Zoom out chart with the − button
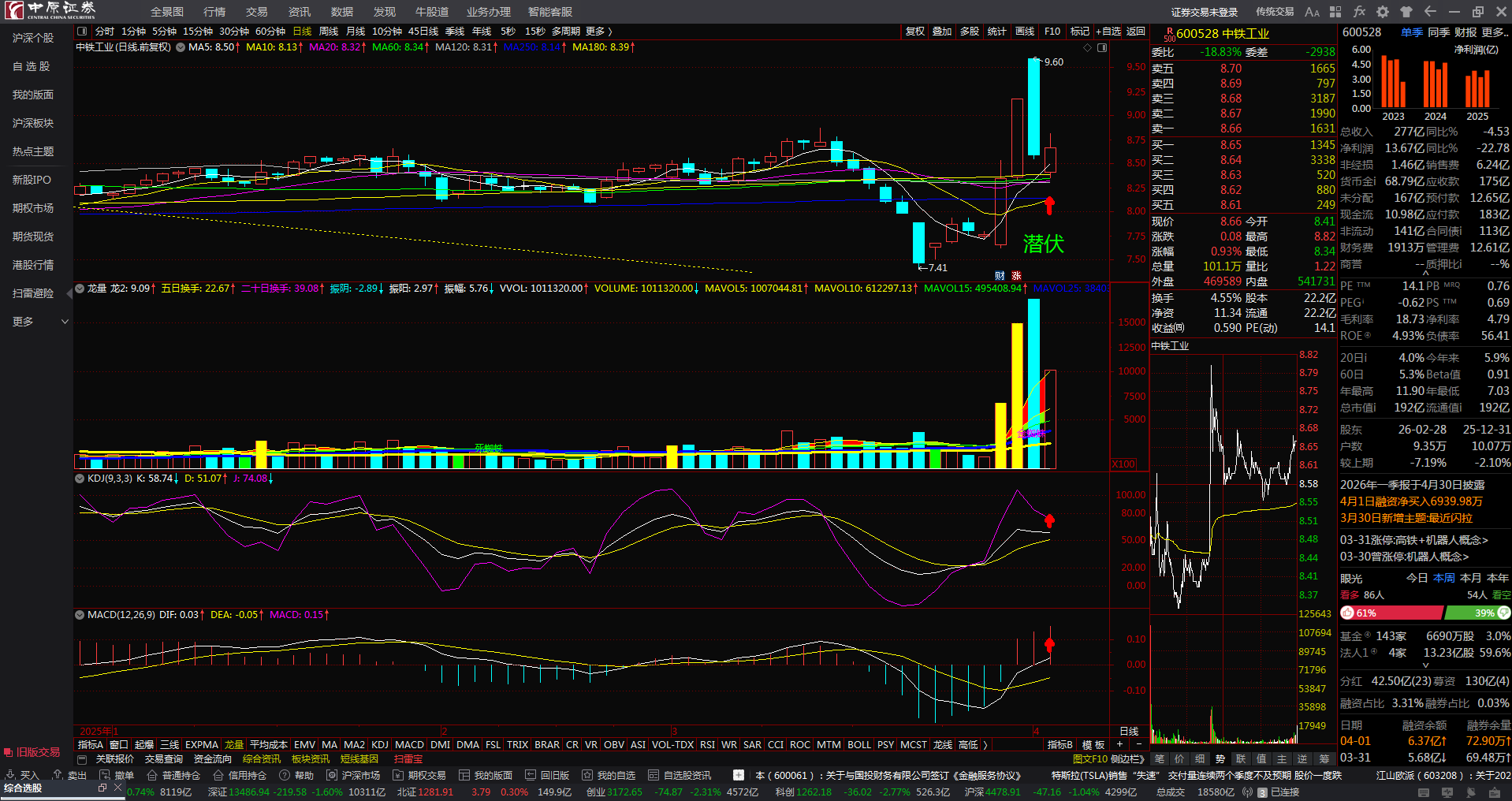Viewport: 1512px width, 801px height. 1138,745
